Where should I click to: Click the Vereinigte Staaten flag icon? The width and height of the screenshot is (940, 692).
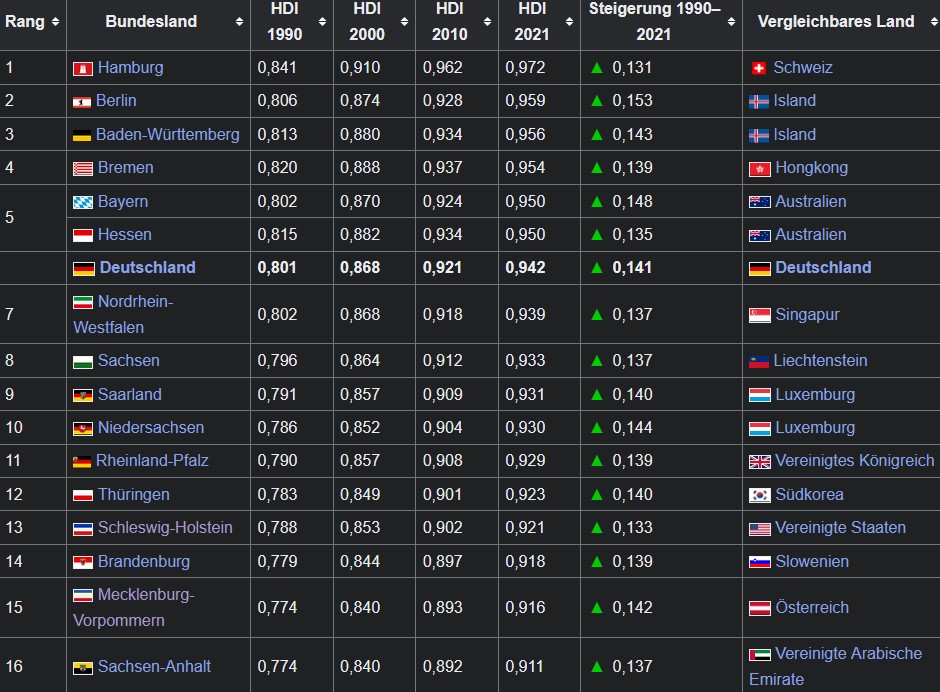point(760,529)
